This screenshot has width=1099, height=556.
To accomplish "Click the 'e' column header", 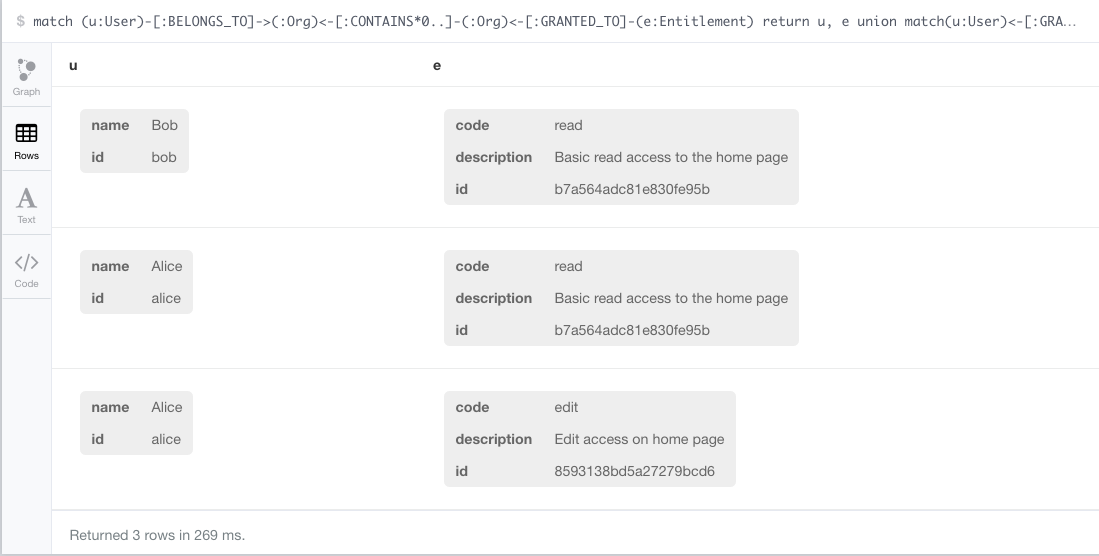I will [437, 65].
